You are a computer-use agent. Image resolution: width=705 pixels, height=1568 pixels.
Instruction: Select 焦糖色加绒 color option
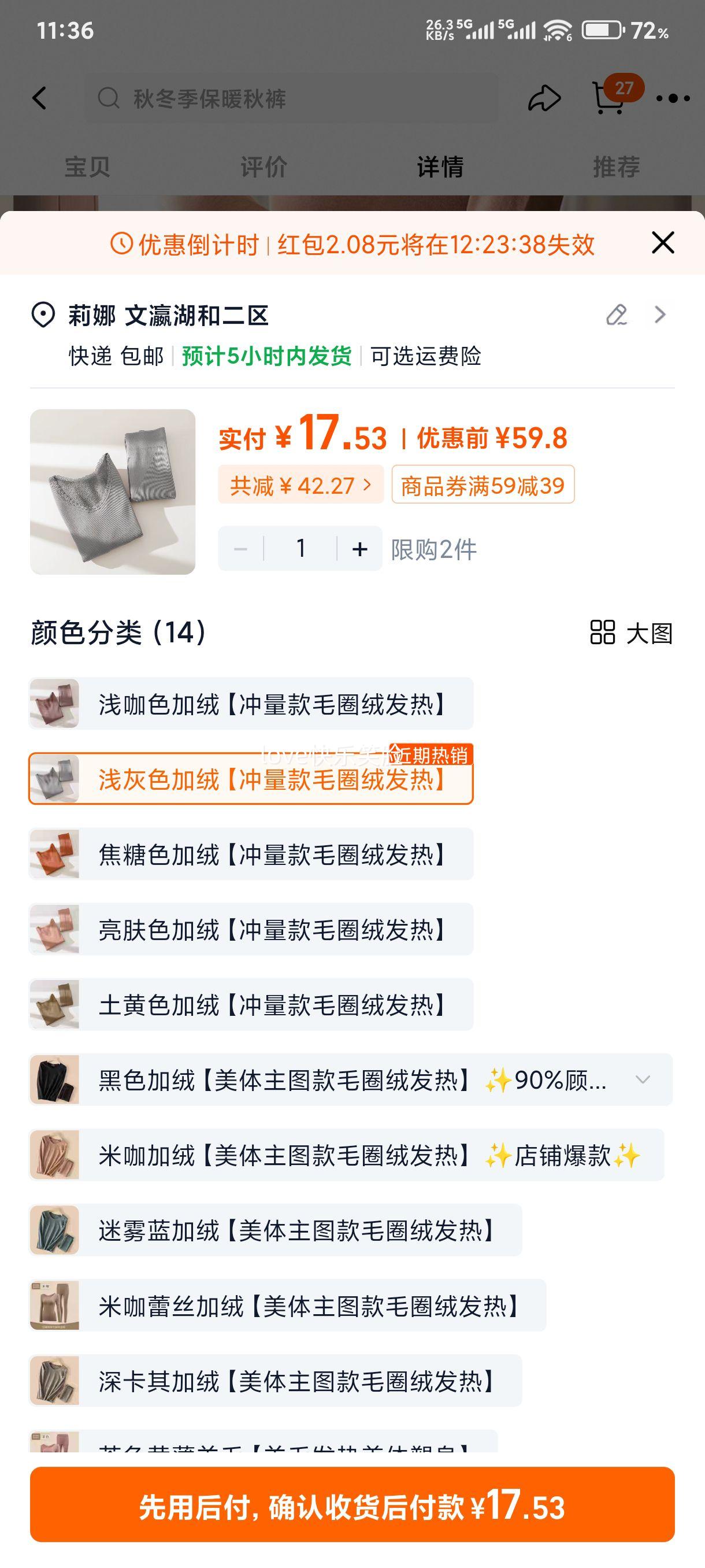coord(251,854)
